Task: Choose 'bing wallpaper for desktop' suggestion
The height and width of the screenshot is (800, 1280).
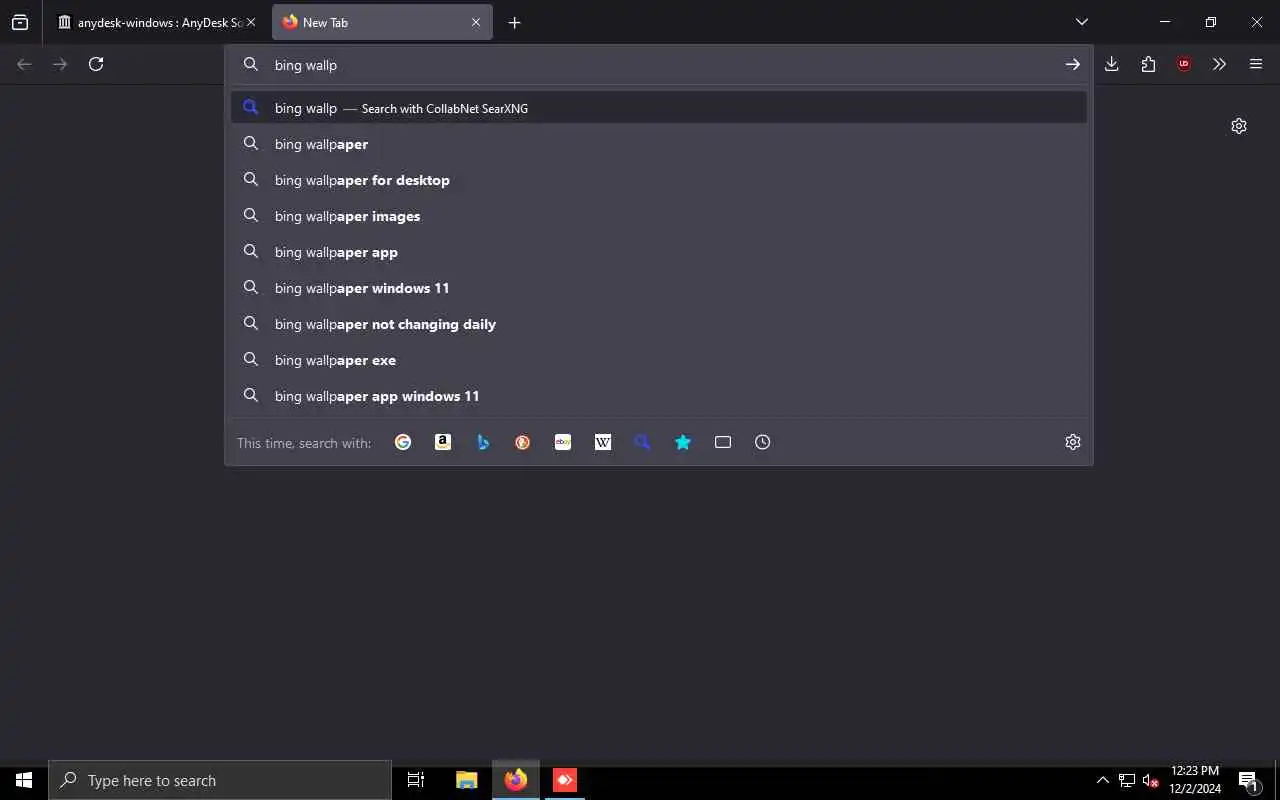Action: [x=659, y=180]
